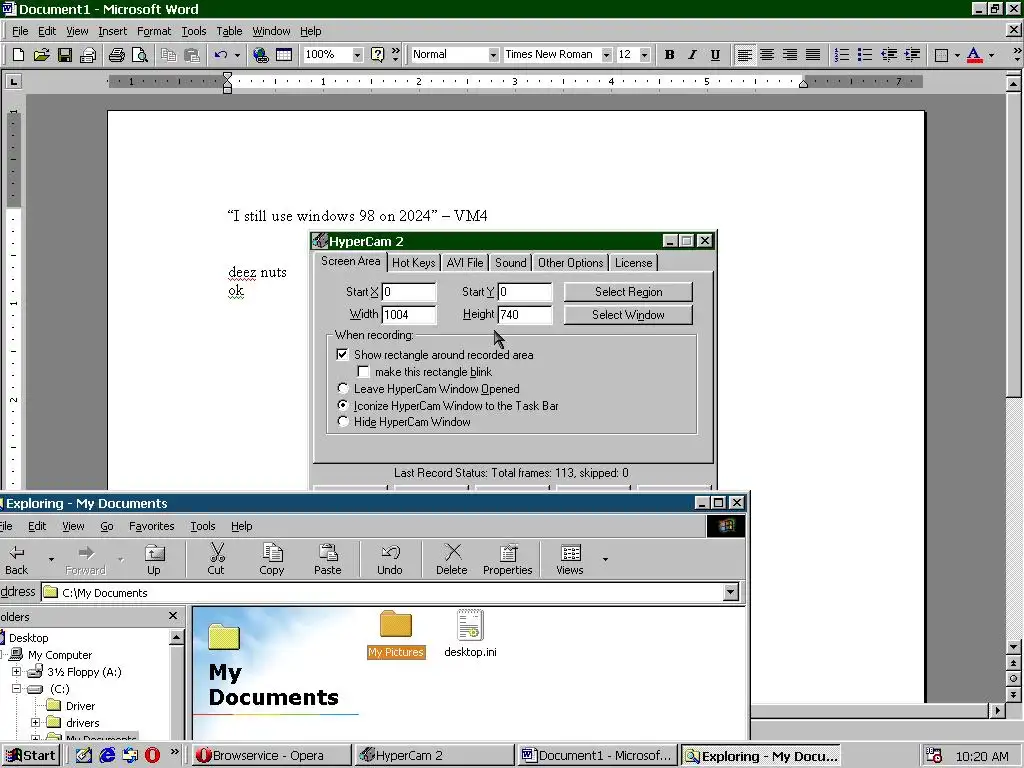The width and height of the screenshot is (1024, 768).
Task: Switch to the Hot Keys tab in HyperCam
Action: (x=413, y=263)
